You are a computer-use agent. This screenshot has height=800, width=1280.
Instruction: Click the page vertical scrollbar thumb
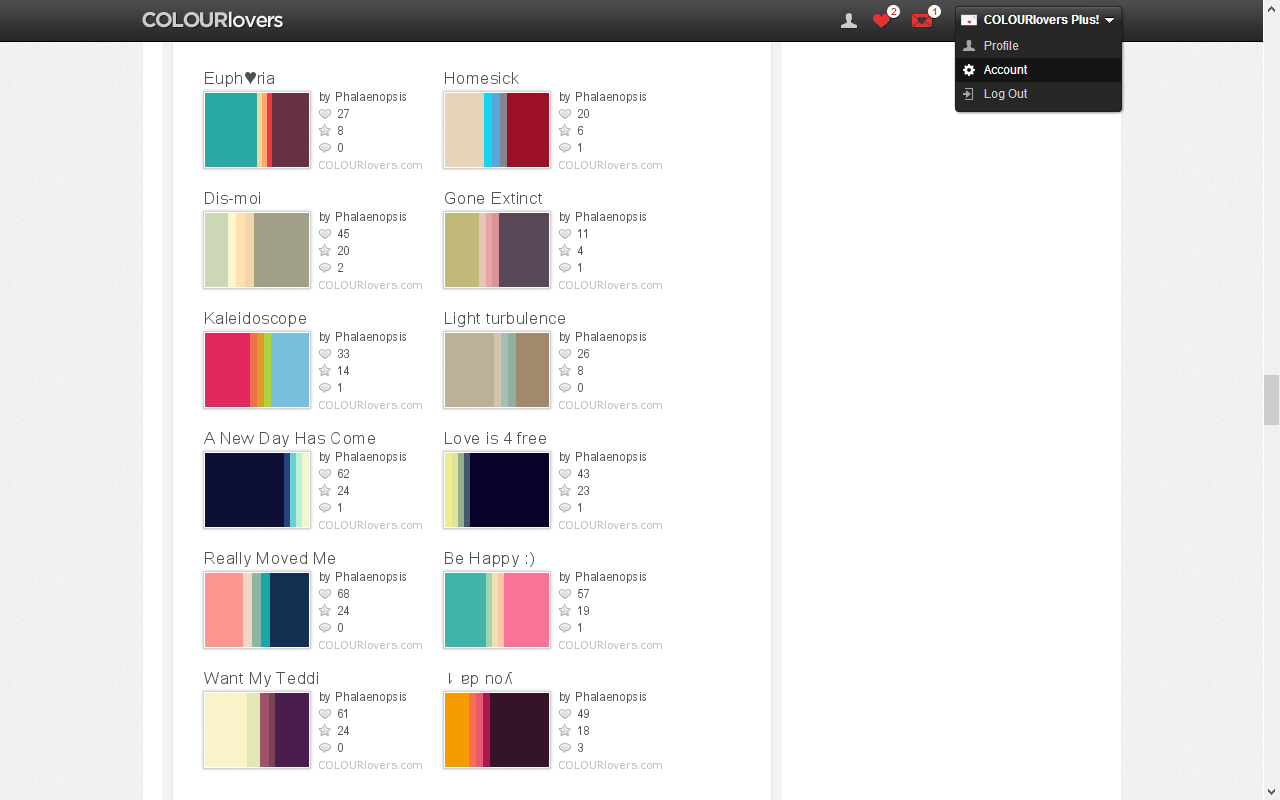coord(1271,400)
